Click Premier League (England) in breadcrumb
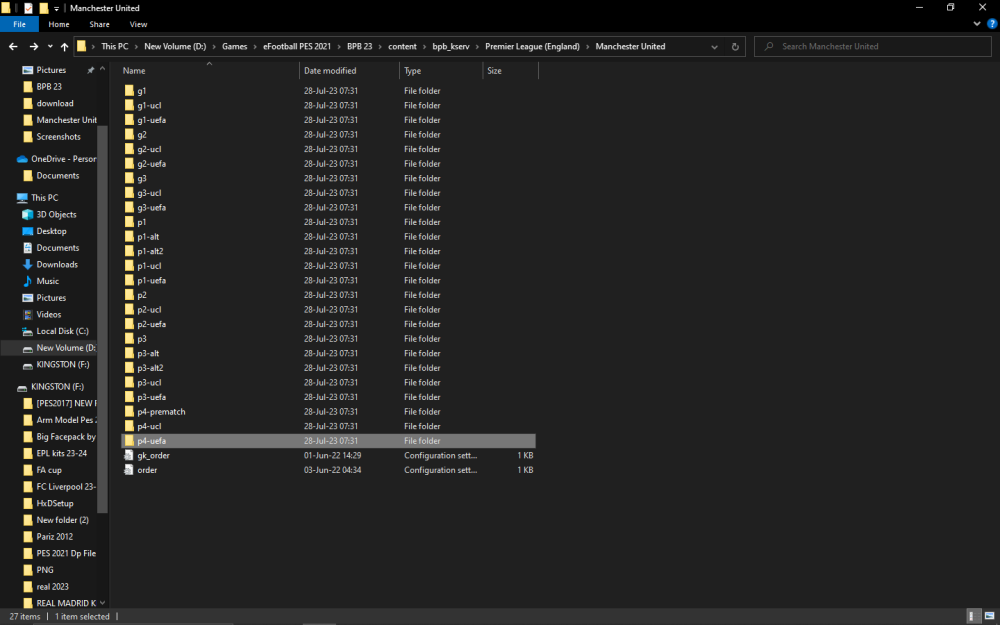Screen dimensions: 1000x625 point(532,46)
